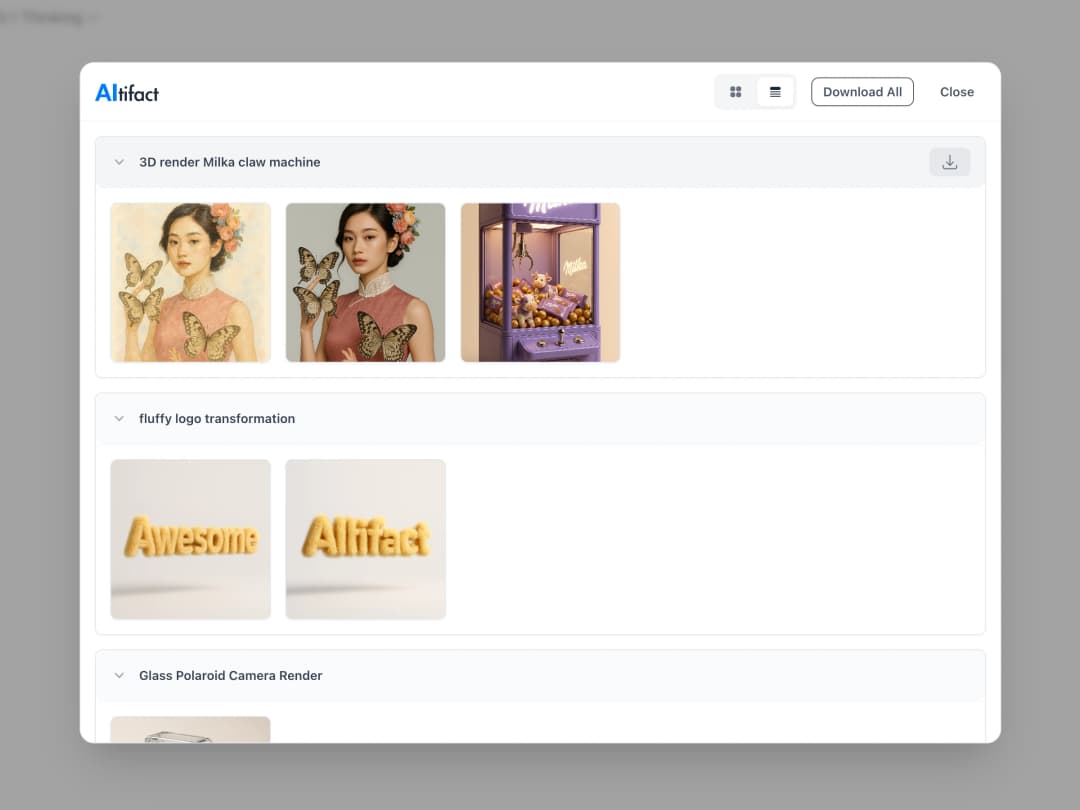Download the Milka claw machine section
The image size is (1080, 810).
[x=949, y=162]
